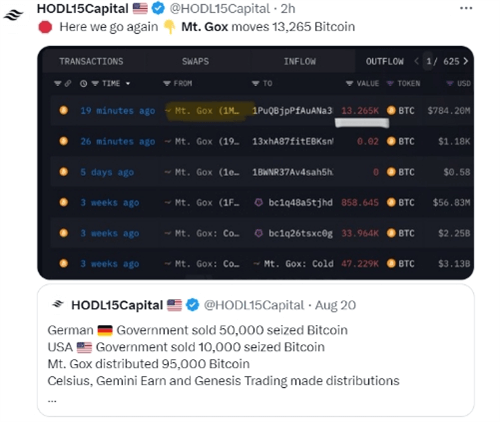Viewport: 500px width, 422px height.
Task: Toggle the VALUE column filter
Action: [349, 83]
